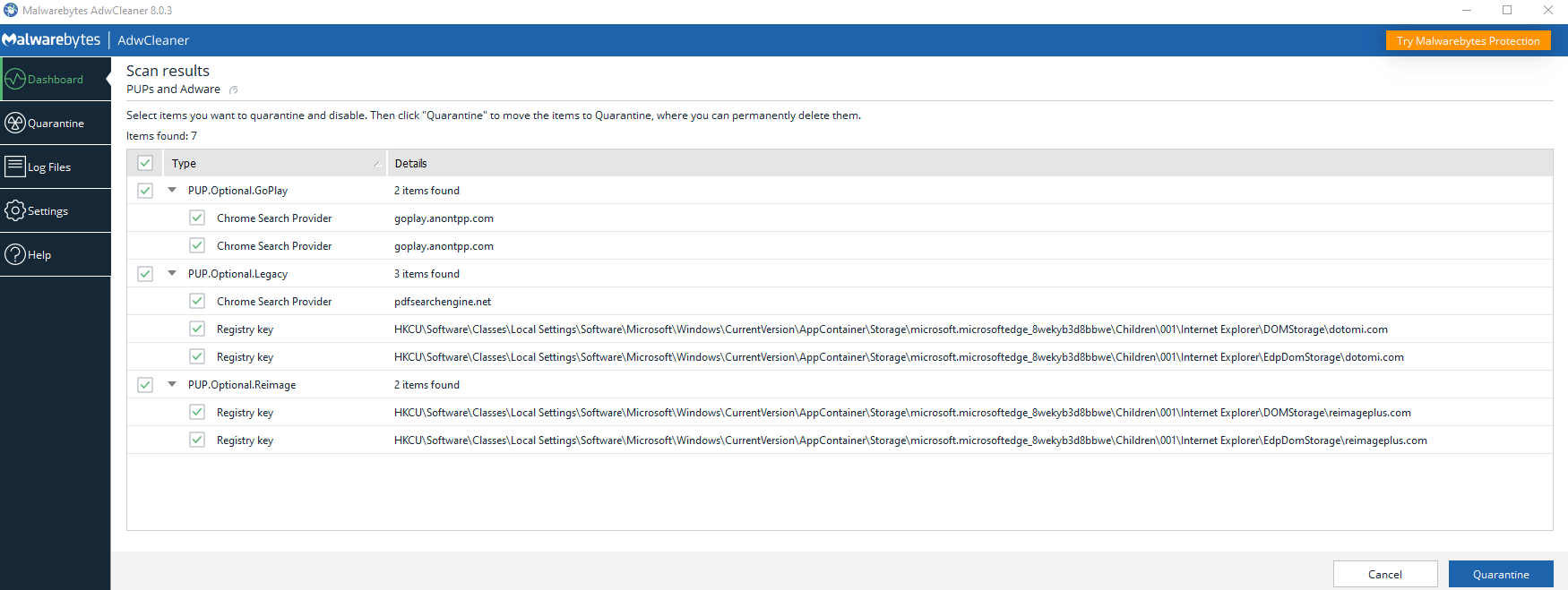Click the Help question mark icon

pyautogui.click(x=15, y=254)
